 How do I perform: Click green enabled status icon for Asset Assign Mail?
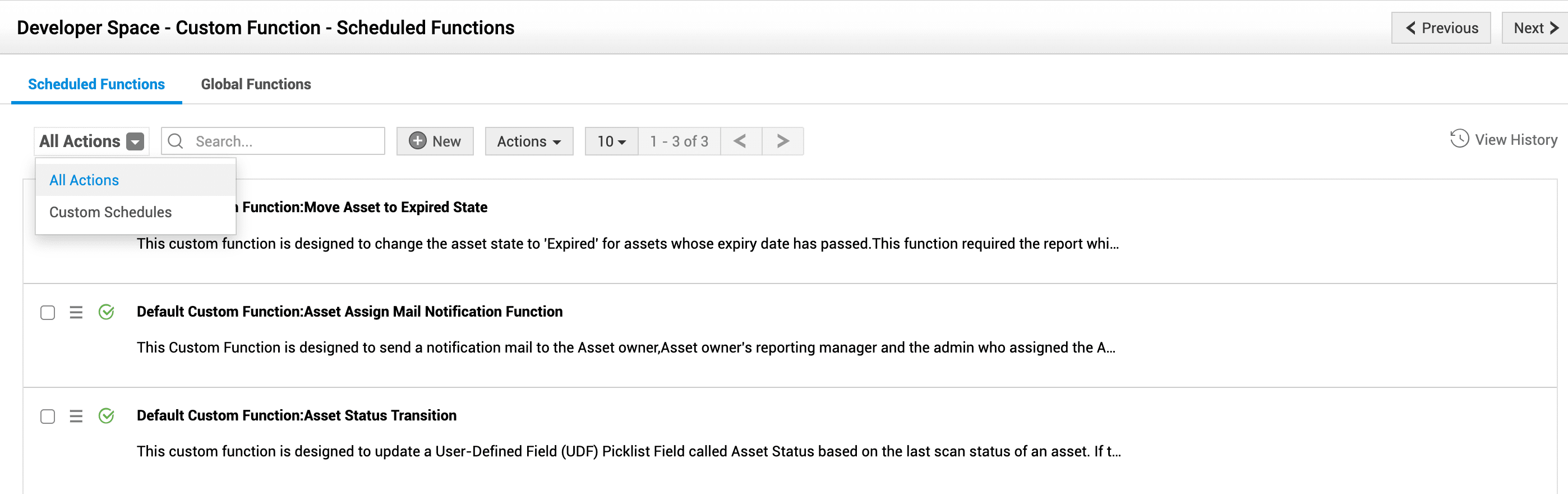pyautogui.click(x=107, y=313)
